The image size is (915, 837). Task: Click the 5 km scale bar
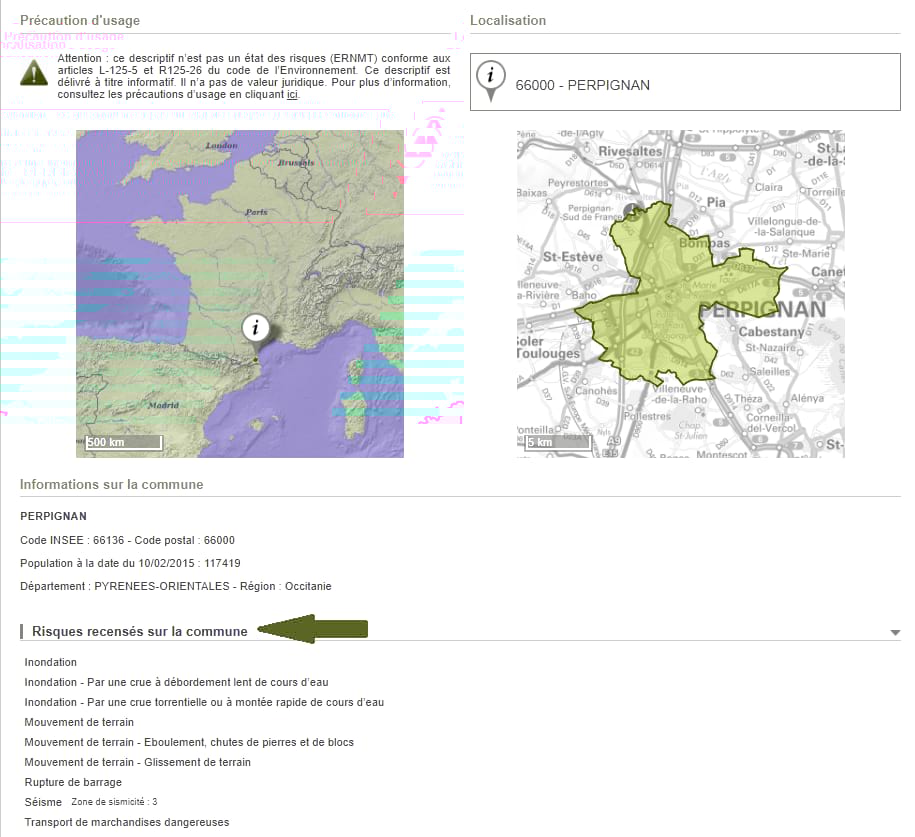coord(558,442)
